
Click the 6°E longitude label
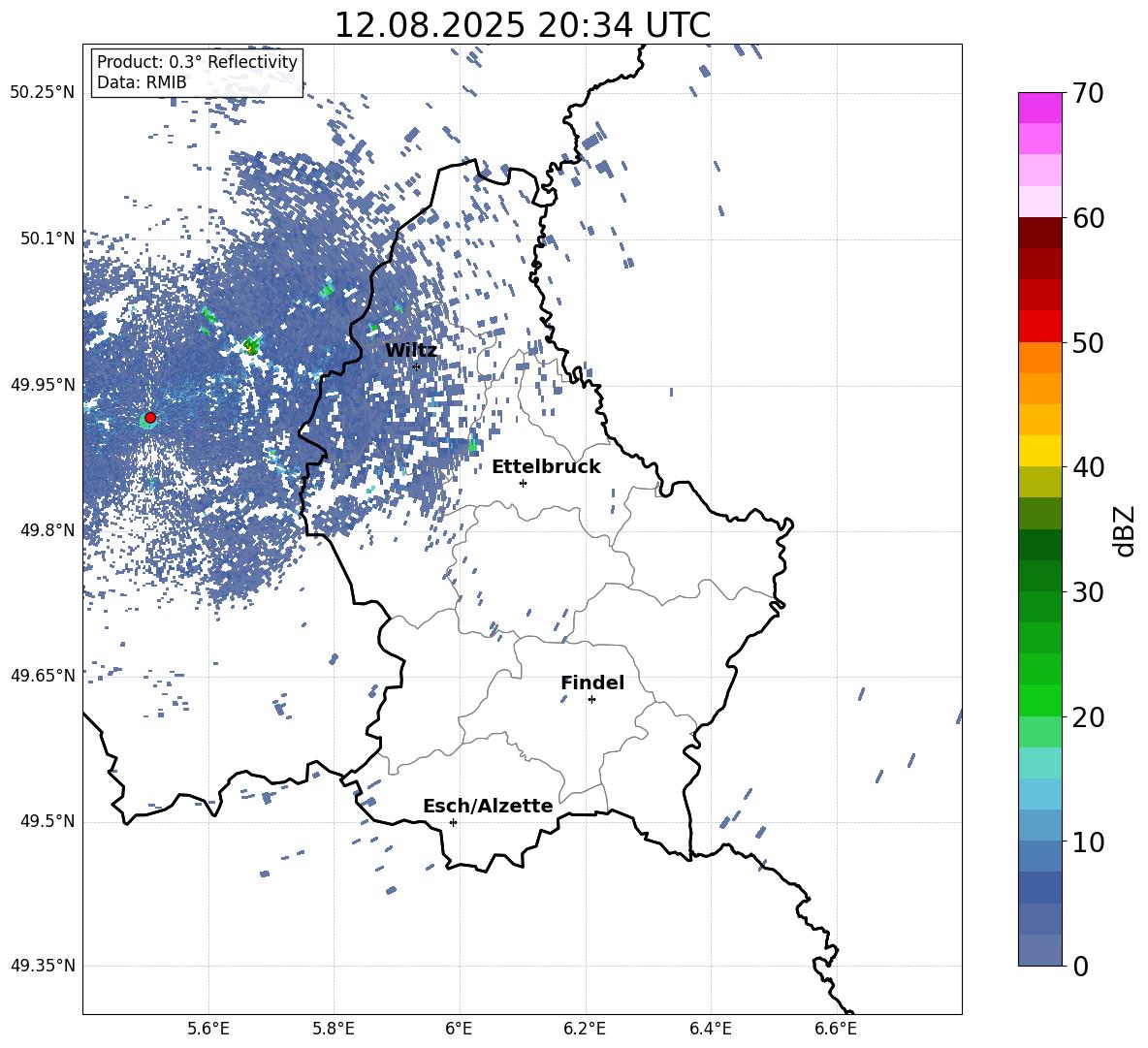tap(459, 1030)
